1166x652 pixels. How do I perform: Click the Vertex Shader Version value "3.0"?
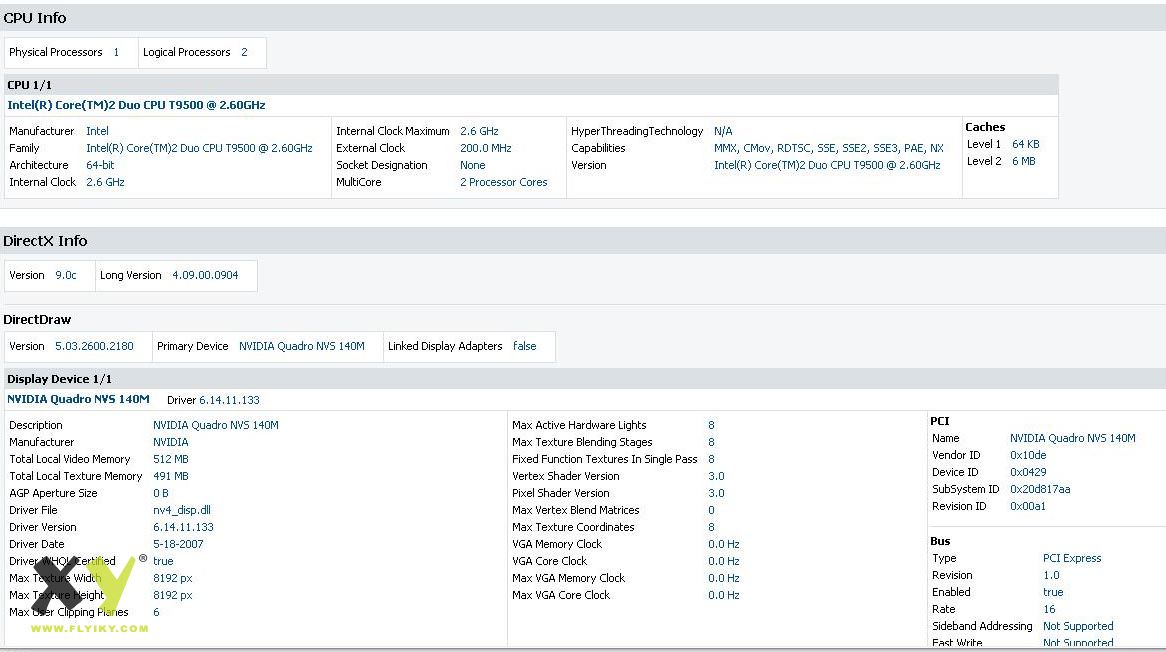[x=716, y=477]
